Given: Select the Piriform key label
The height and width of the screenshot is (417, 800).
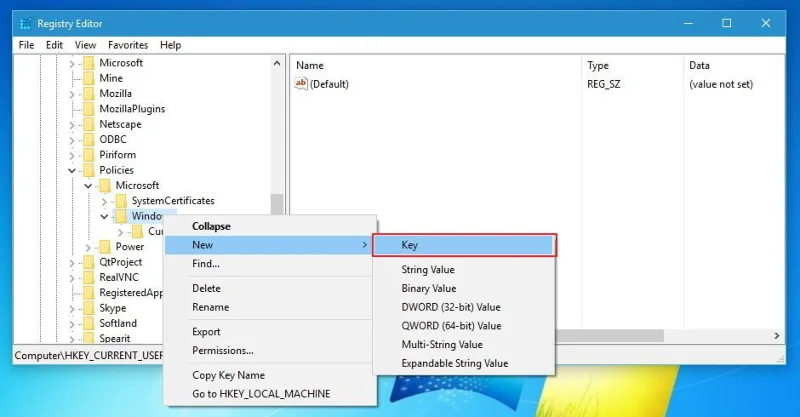Looking at the screenshot, I should pos(117,155).
